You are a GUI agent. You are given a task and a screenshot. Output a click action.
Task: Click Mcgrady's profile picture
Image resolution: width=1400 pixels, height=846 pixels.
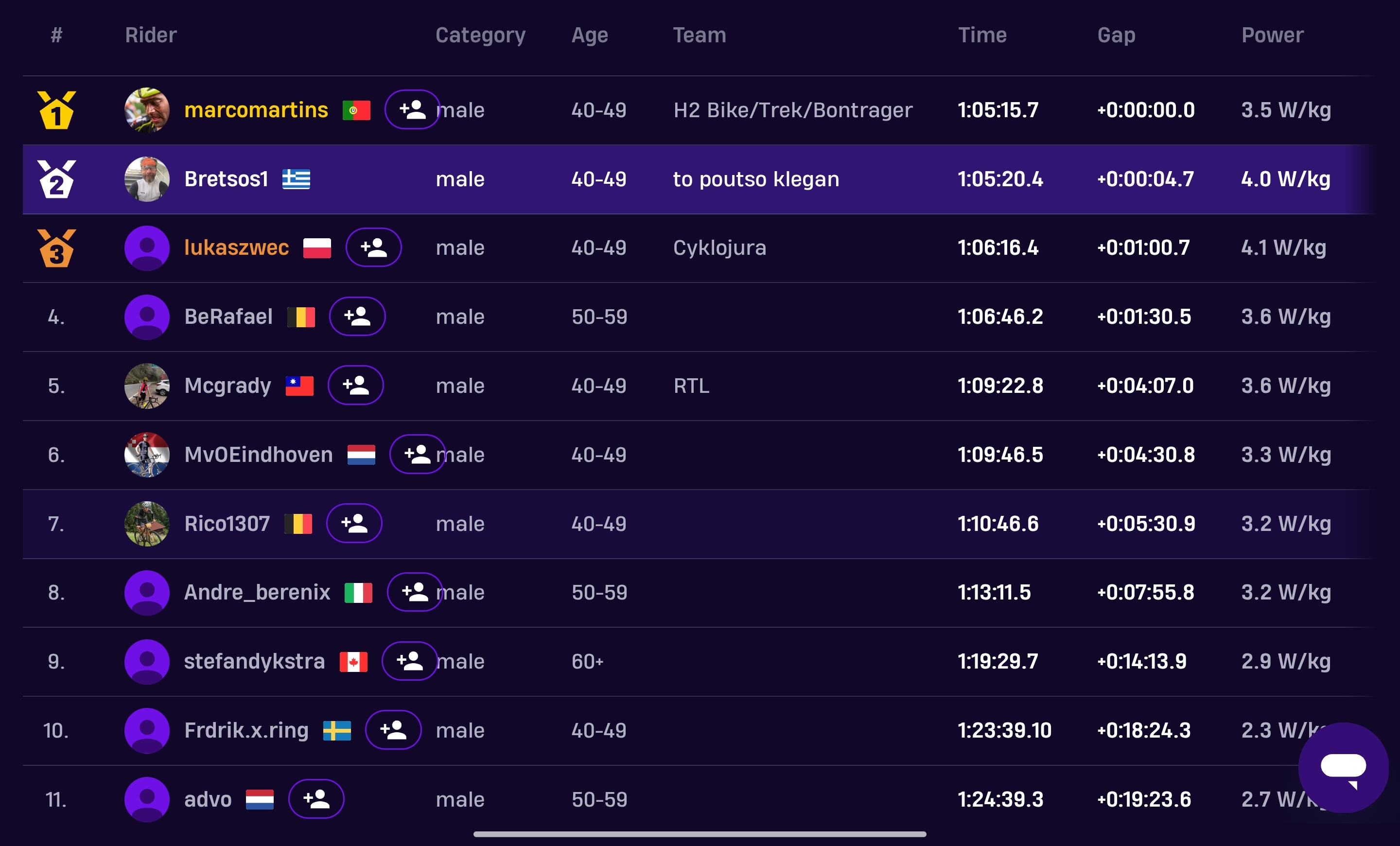pyautogui.click(x=147, y=386)
